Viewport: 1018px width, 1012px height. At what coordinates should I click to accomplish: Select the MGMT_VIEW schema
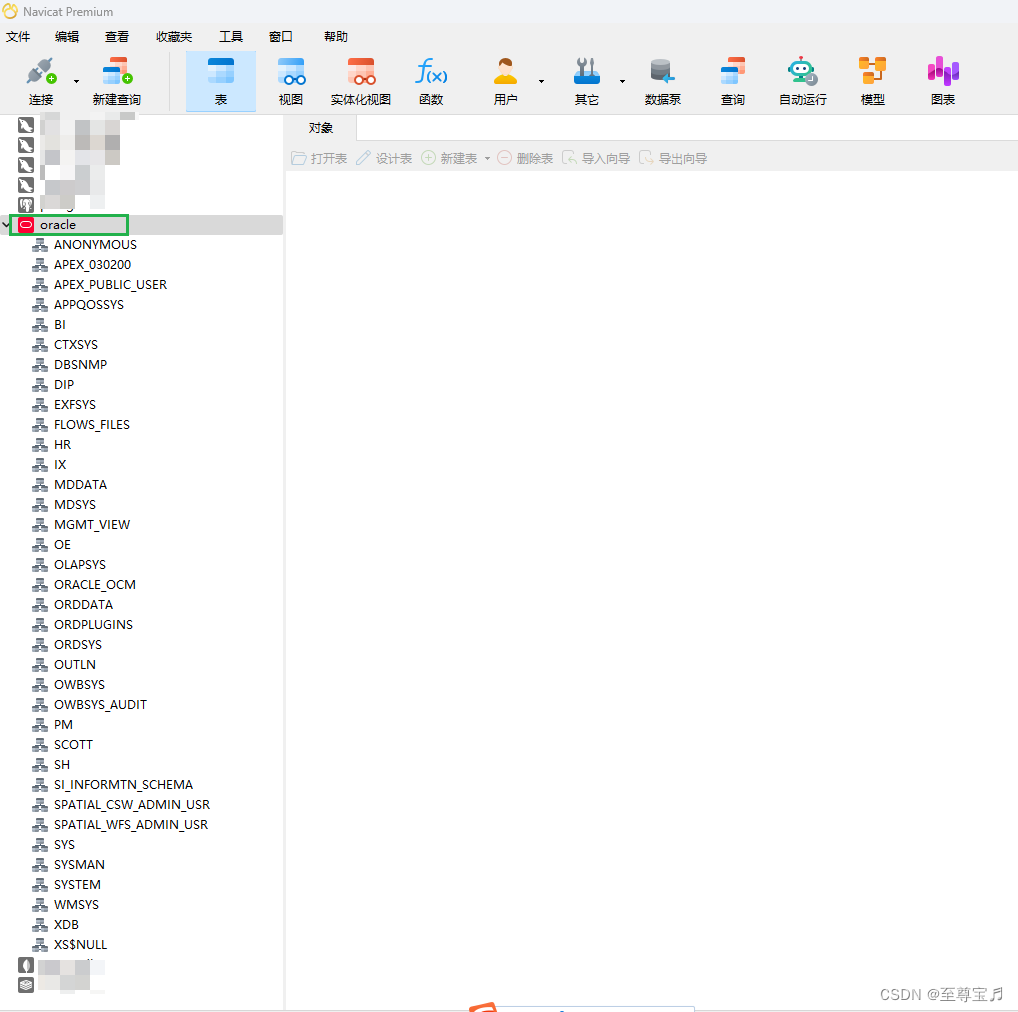[92, 525]
